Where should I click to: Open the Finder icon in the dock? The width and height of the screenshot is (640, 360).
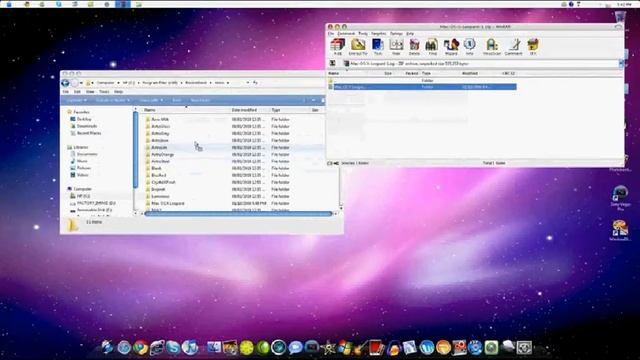214,347
